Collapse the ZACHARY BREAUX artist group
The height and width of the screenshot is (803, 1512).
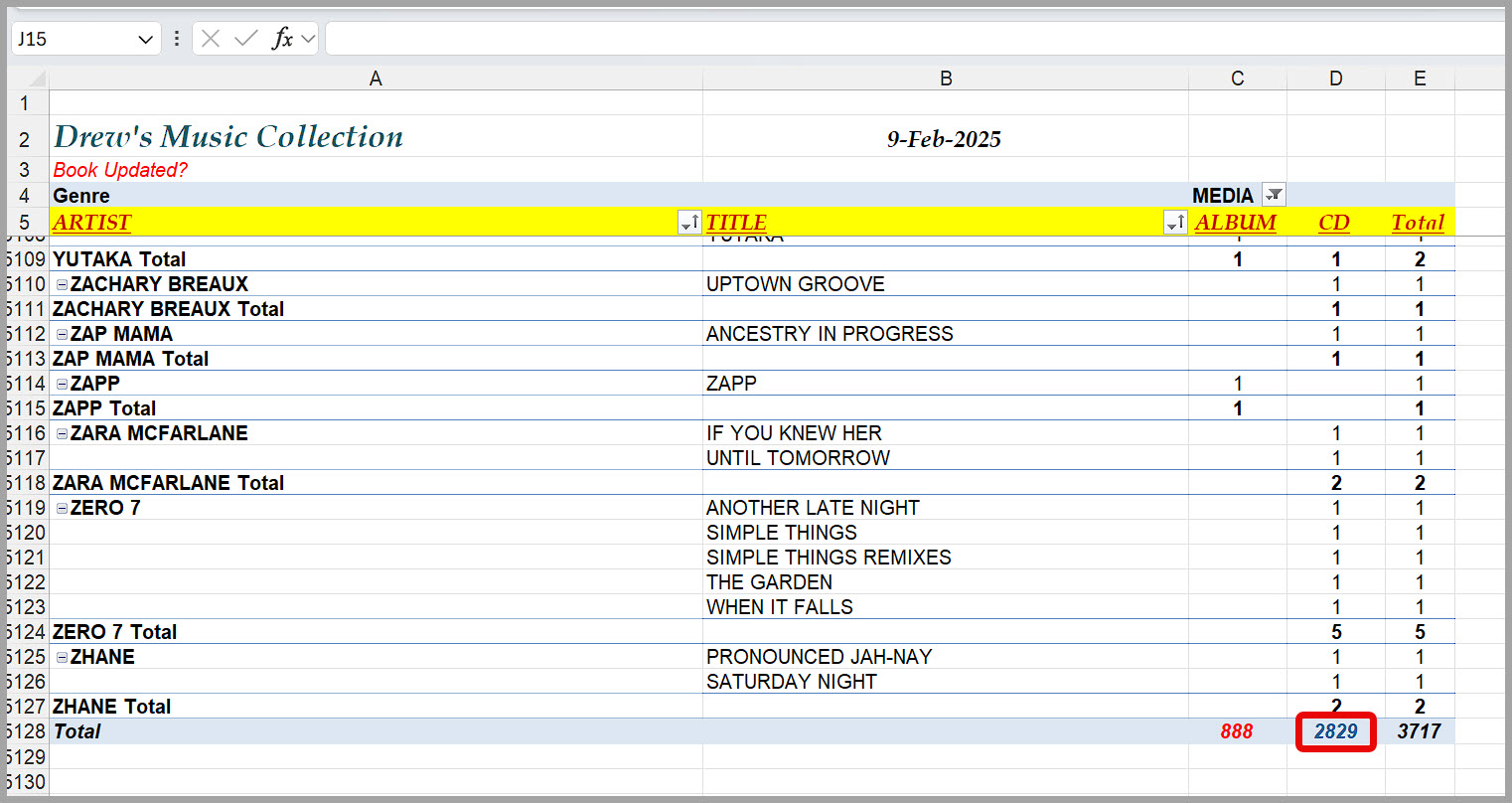tap(62, 284)
